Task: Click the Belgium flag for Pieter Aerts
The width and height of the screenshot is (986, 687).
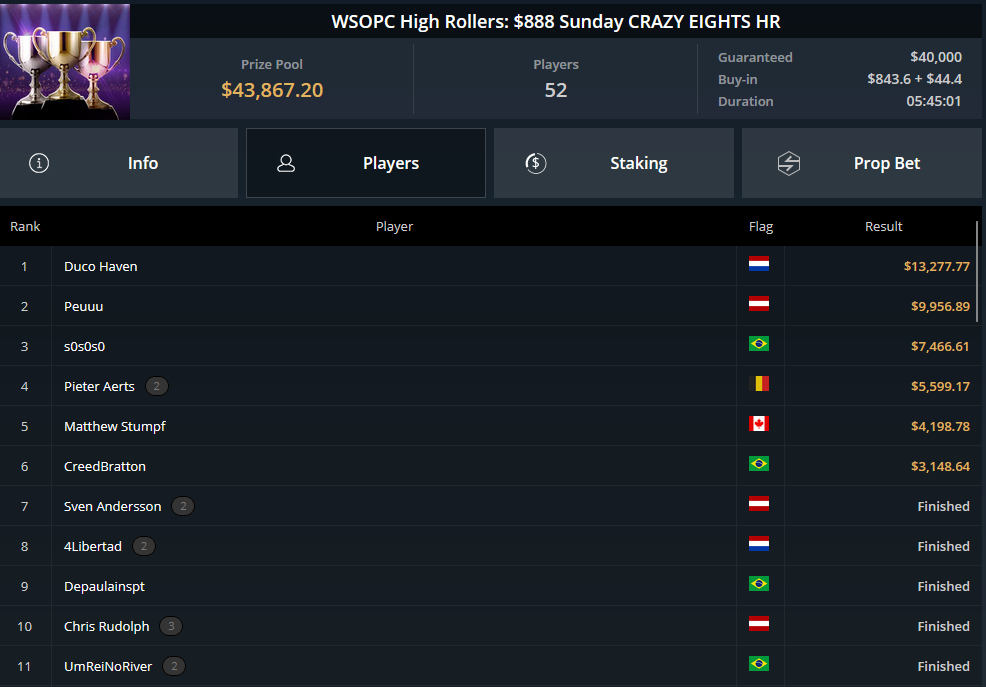Action: tap(759, 384)
